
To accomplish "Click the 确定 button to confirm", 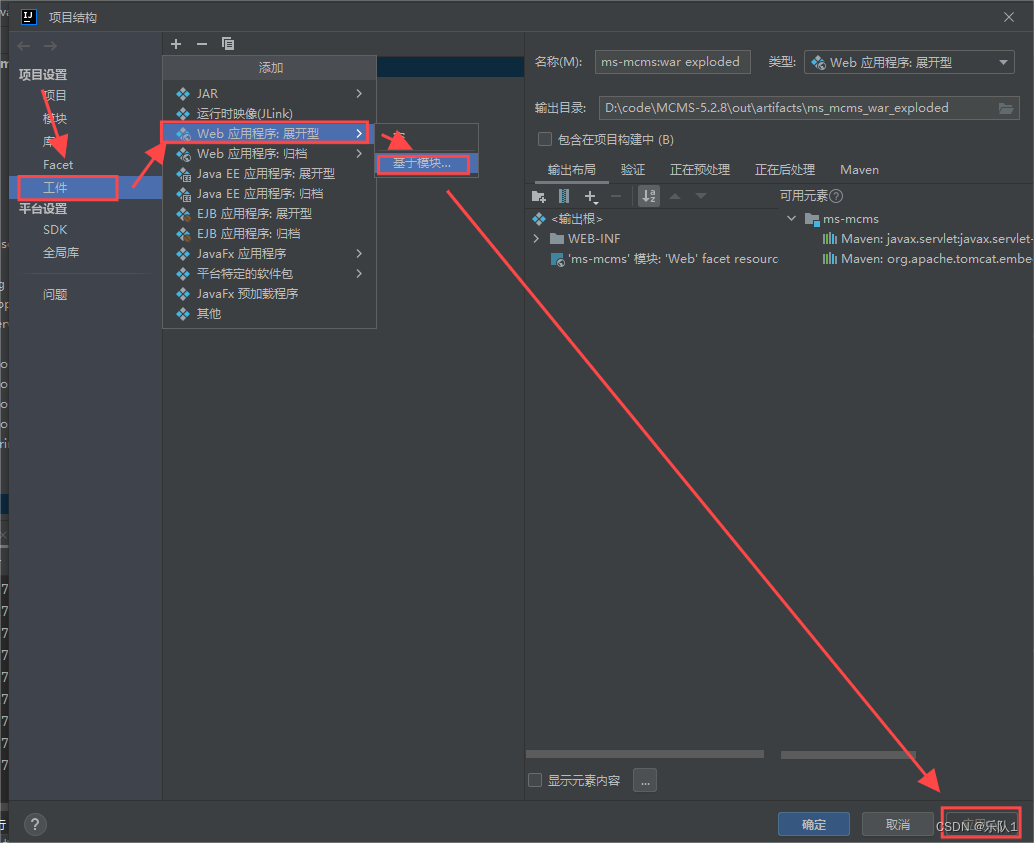I will click(x=813, y=824).
